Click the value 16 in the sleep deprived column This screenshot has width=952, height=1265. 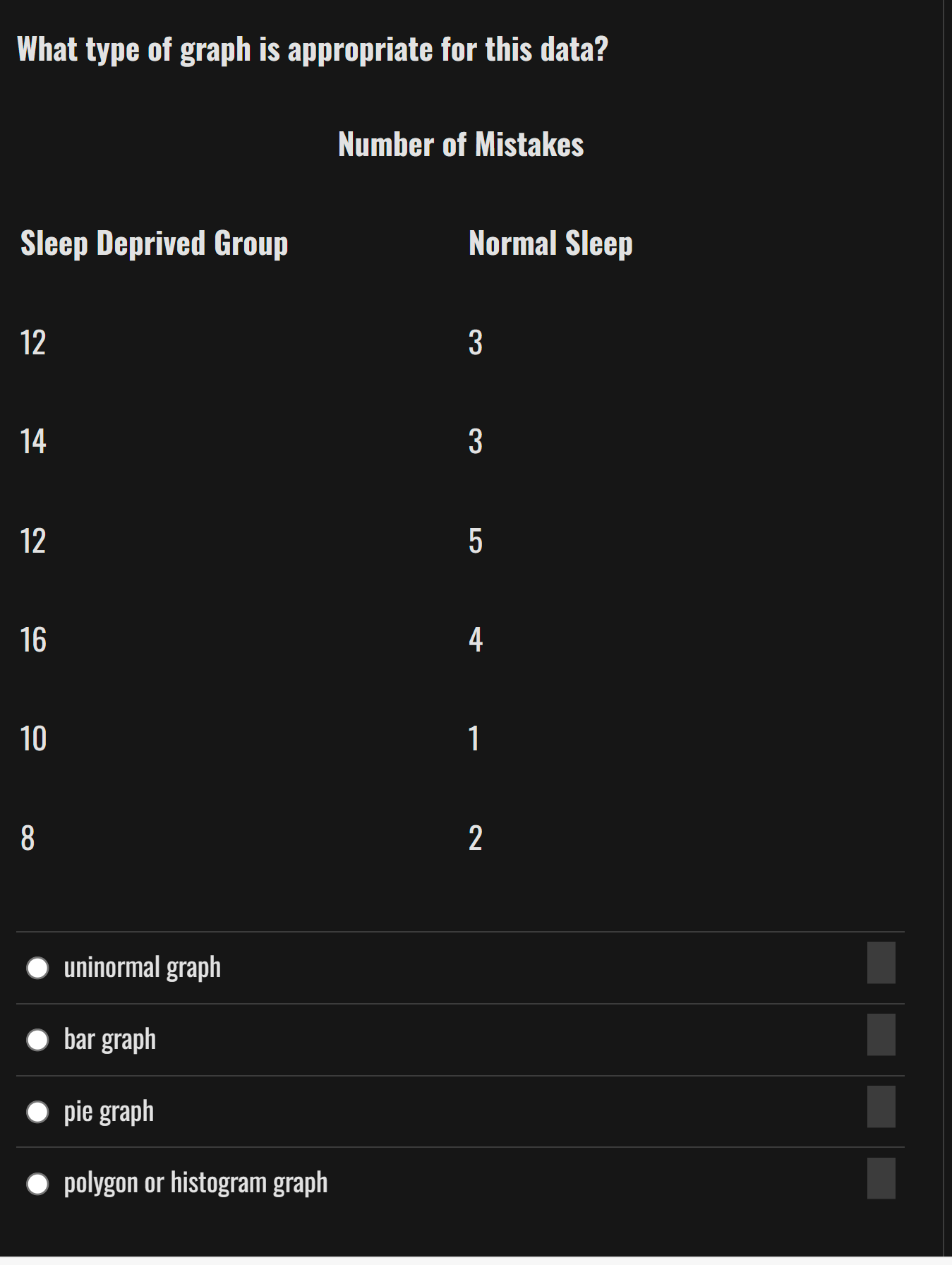point(33,640)
